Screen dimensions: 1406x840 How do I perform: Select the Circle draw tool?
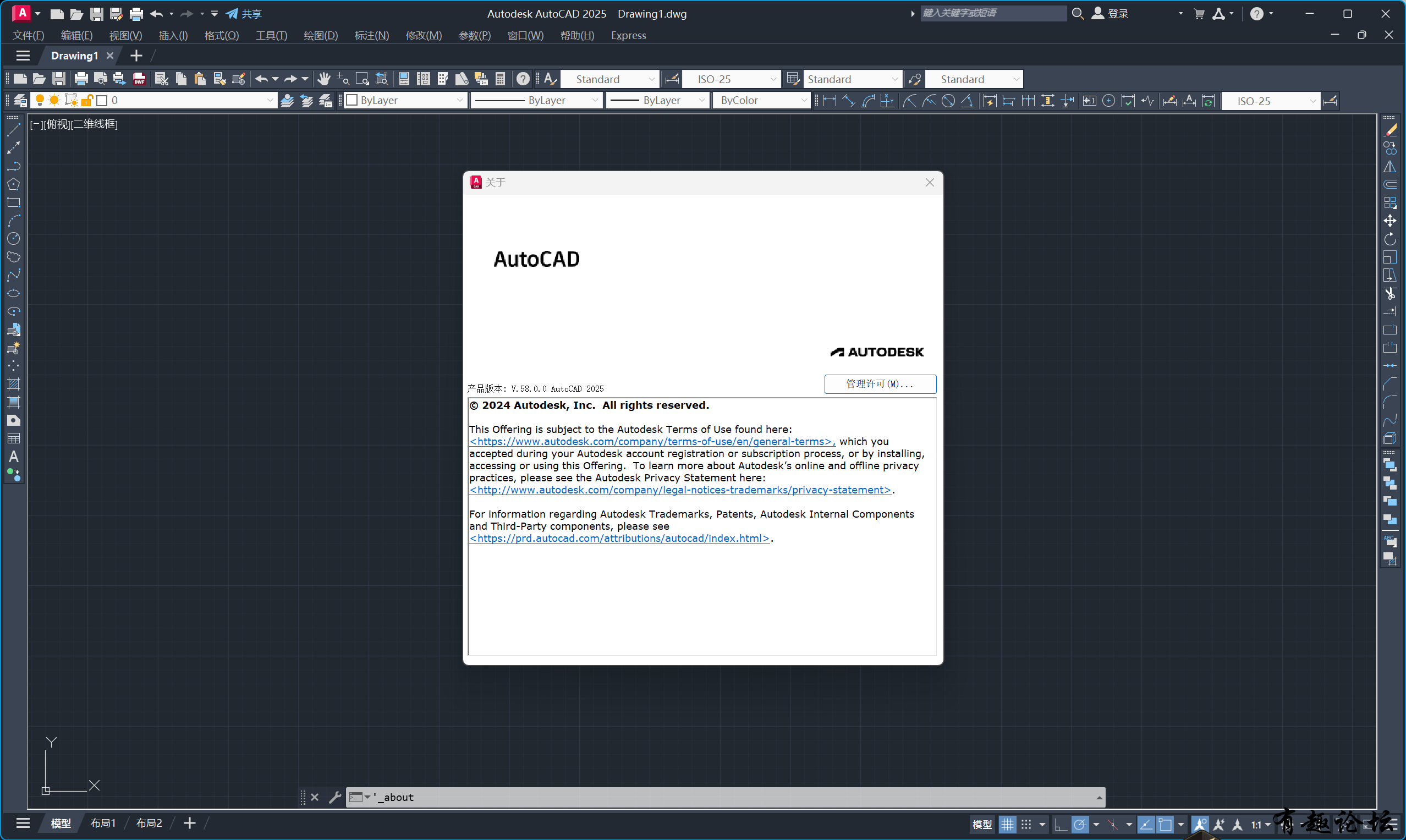point(14,239)
